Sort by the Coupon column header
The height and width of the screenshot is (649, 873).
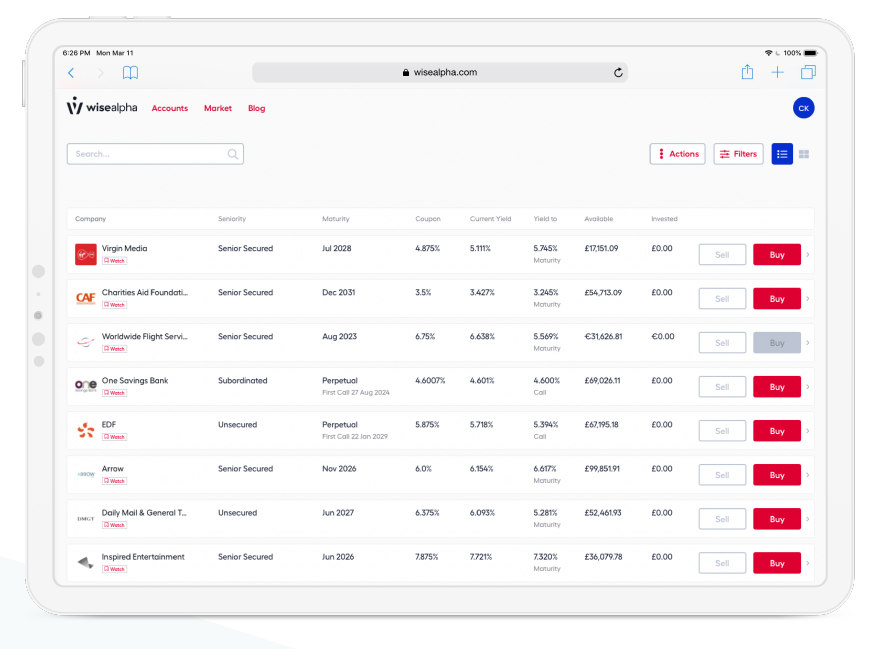coord(428,219)
